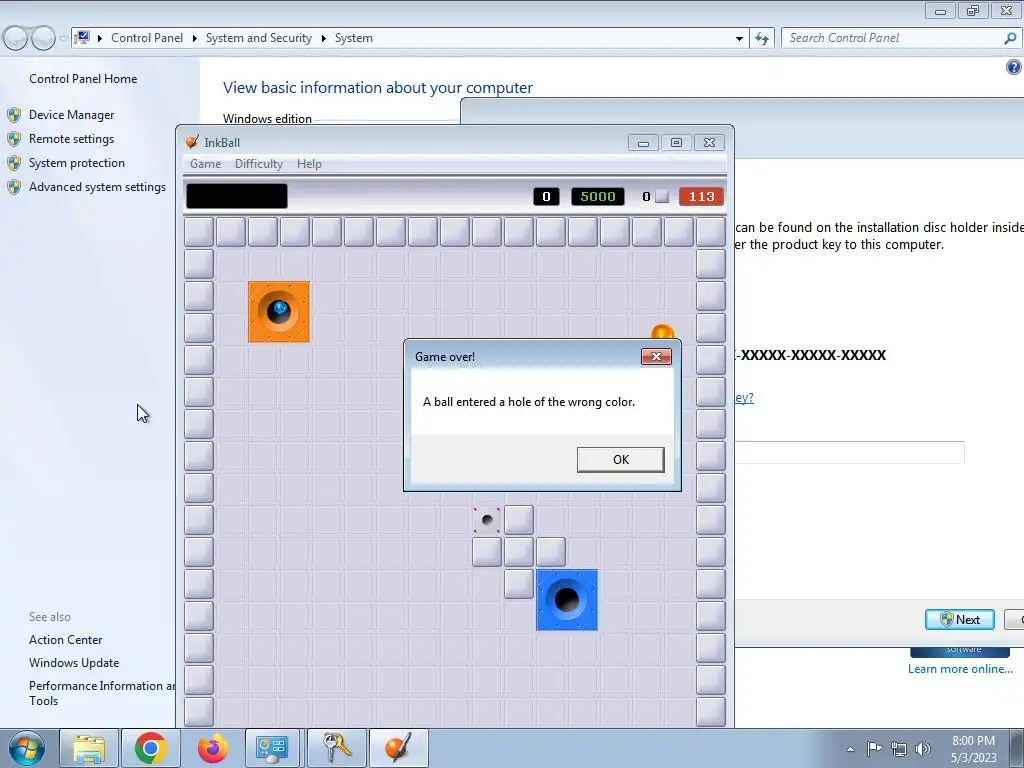The height and width of the screenshot is (768, 1024).
Task: Expand the arrow after Control Panel breadcrumb
Action: (195, 39)
